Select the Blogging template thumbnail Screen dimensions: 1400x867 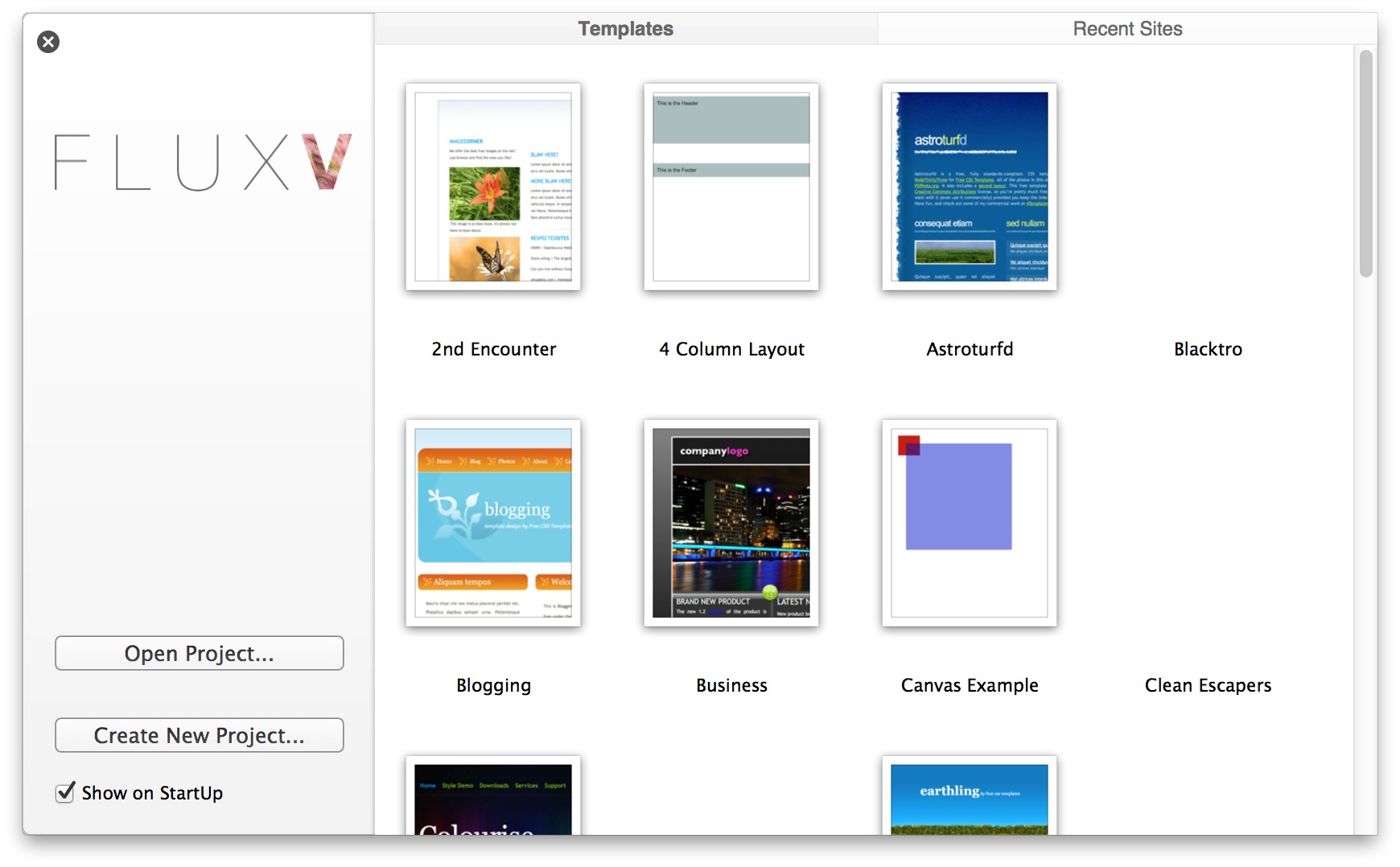[x=492, y=523]
